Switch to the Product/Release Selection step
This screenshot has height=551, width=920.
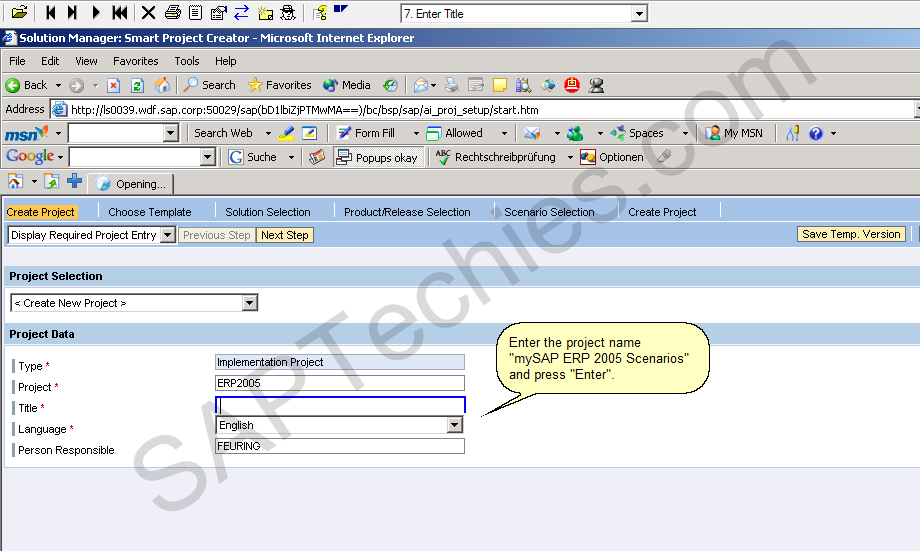click(407, 212)
